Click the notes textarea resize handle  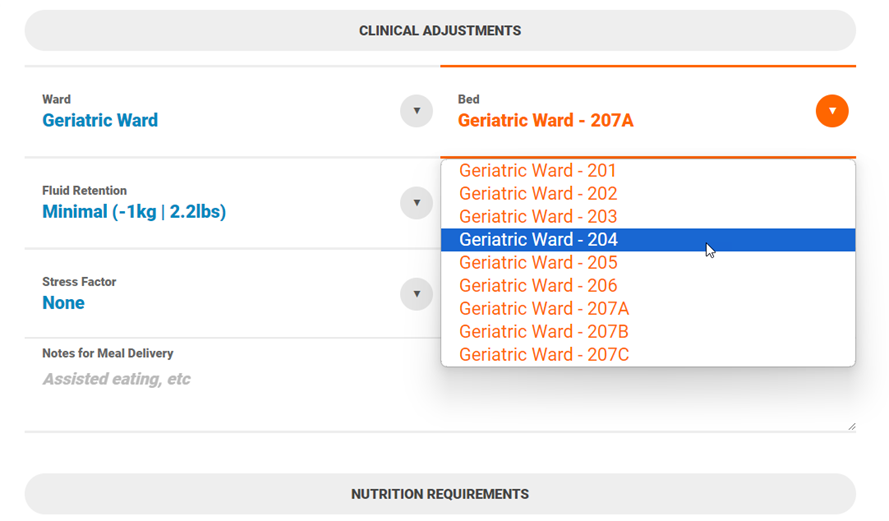tap(851, 426)
